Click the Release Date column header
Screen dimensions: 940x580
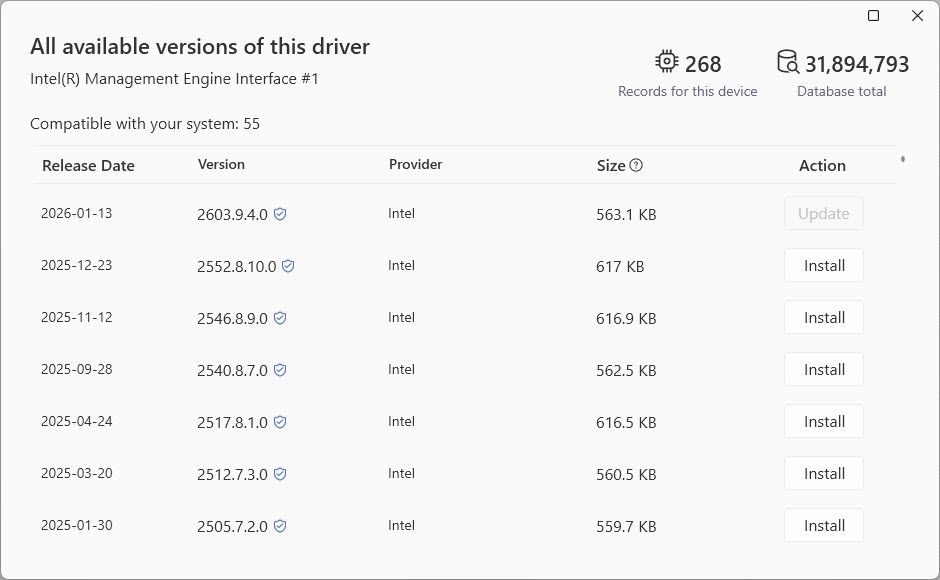coord(88,166)
